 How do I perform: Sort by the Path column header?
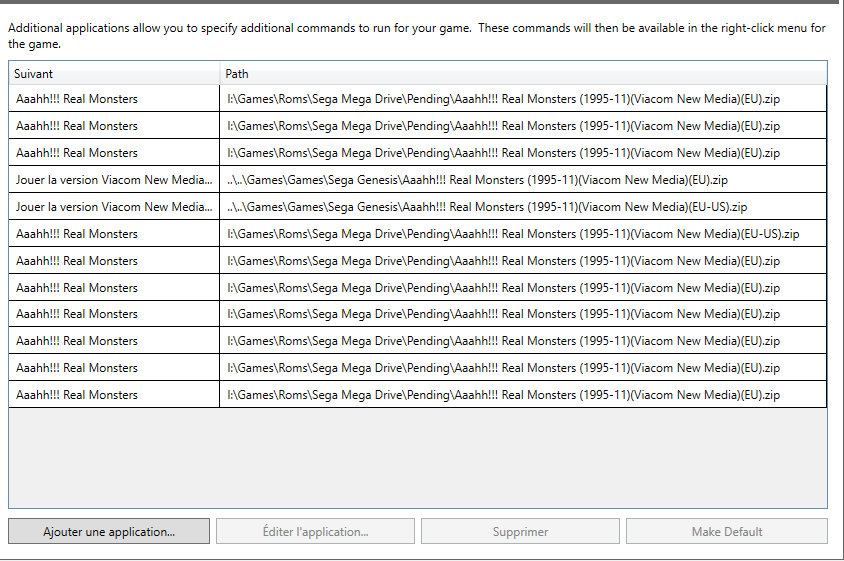click(x=523, y=74)
